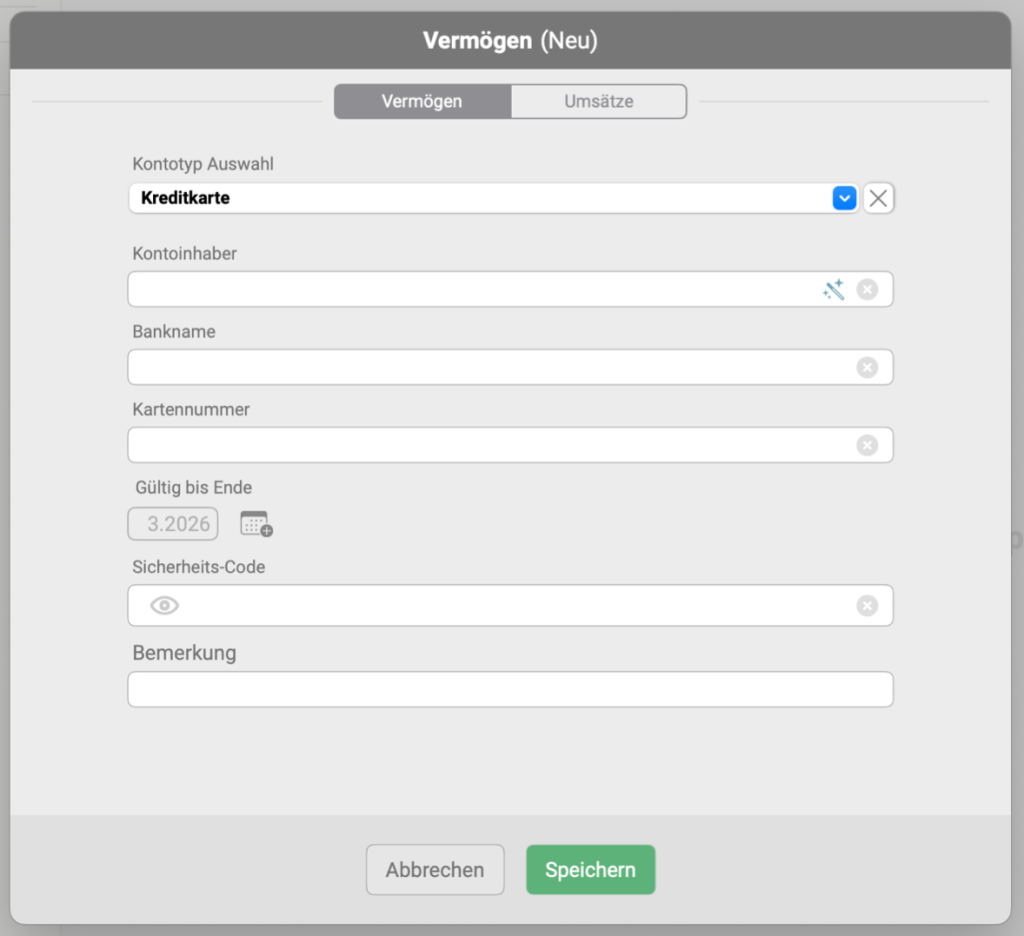Click into the Bankname input field
Viewport: 1024px width, 936px height.
[490, 368]
